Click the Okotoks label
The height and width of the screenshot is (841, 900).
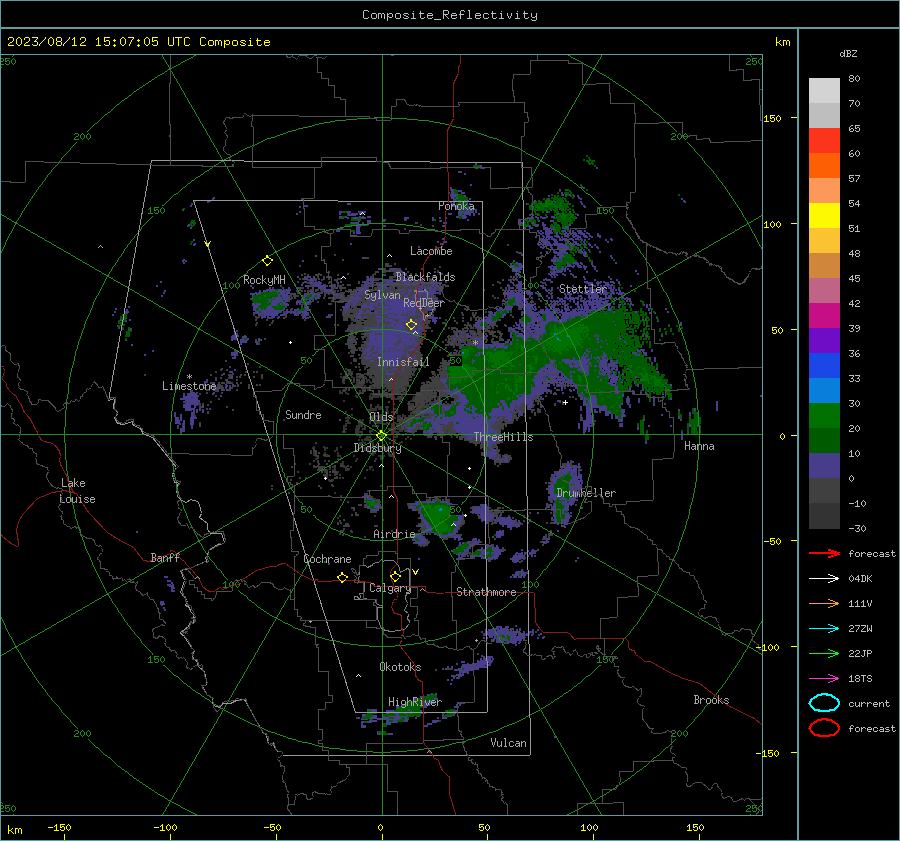click(x=400, y=667)
